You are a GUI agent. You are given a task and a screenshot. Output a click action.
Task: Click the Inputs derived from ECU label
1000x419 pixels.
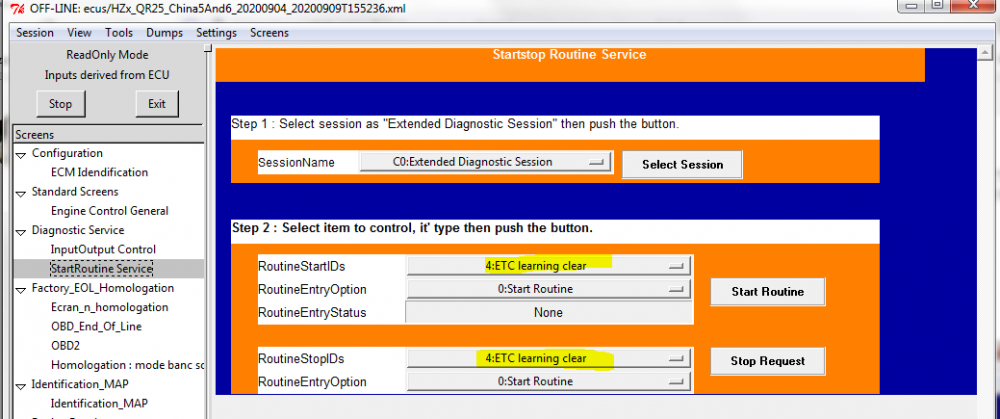click(x=107, y=75)
